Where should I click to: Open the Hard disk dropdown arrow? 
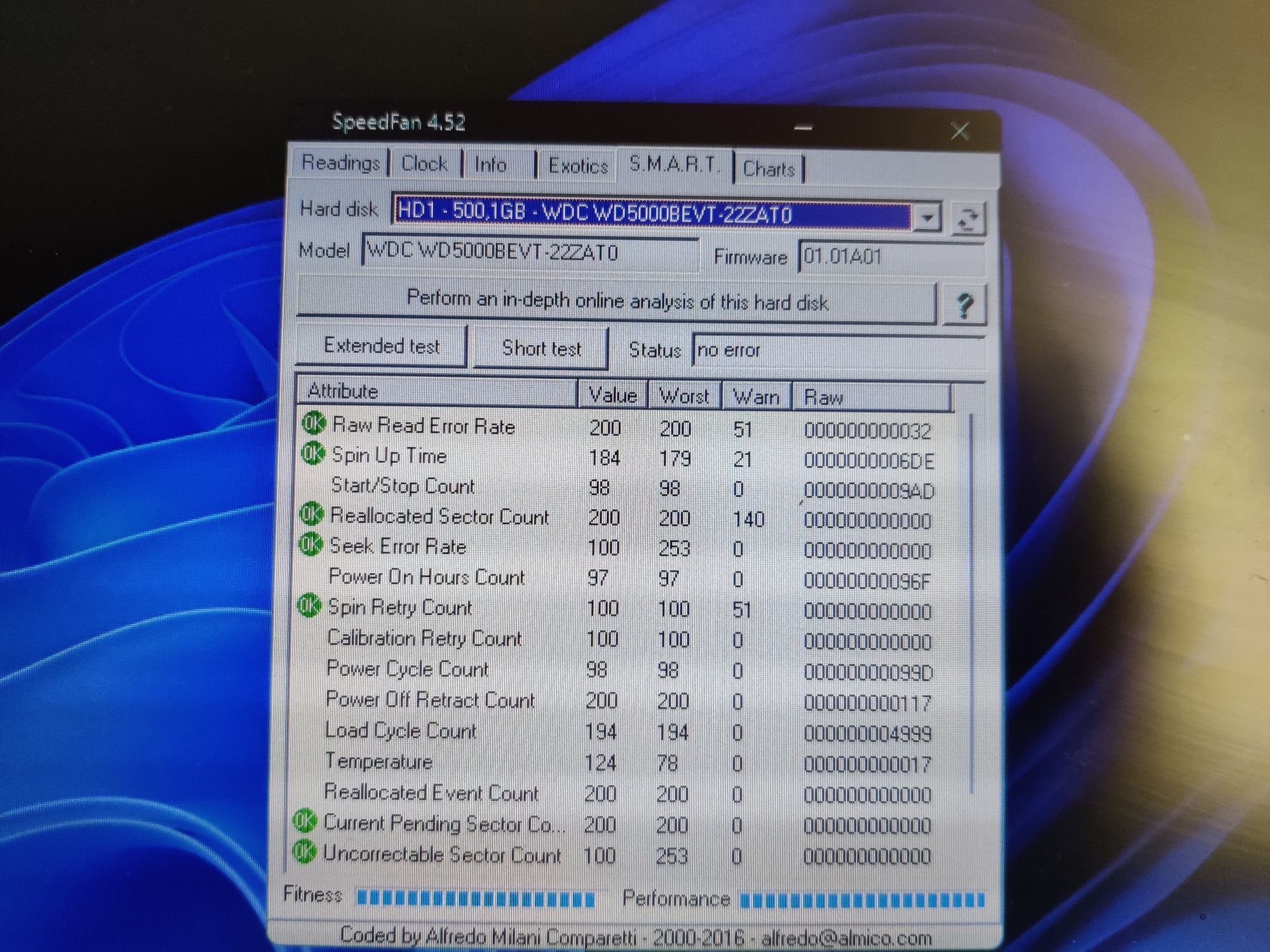coord(927,218)
